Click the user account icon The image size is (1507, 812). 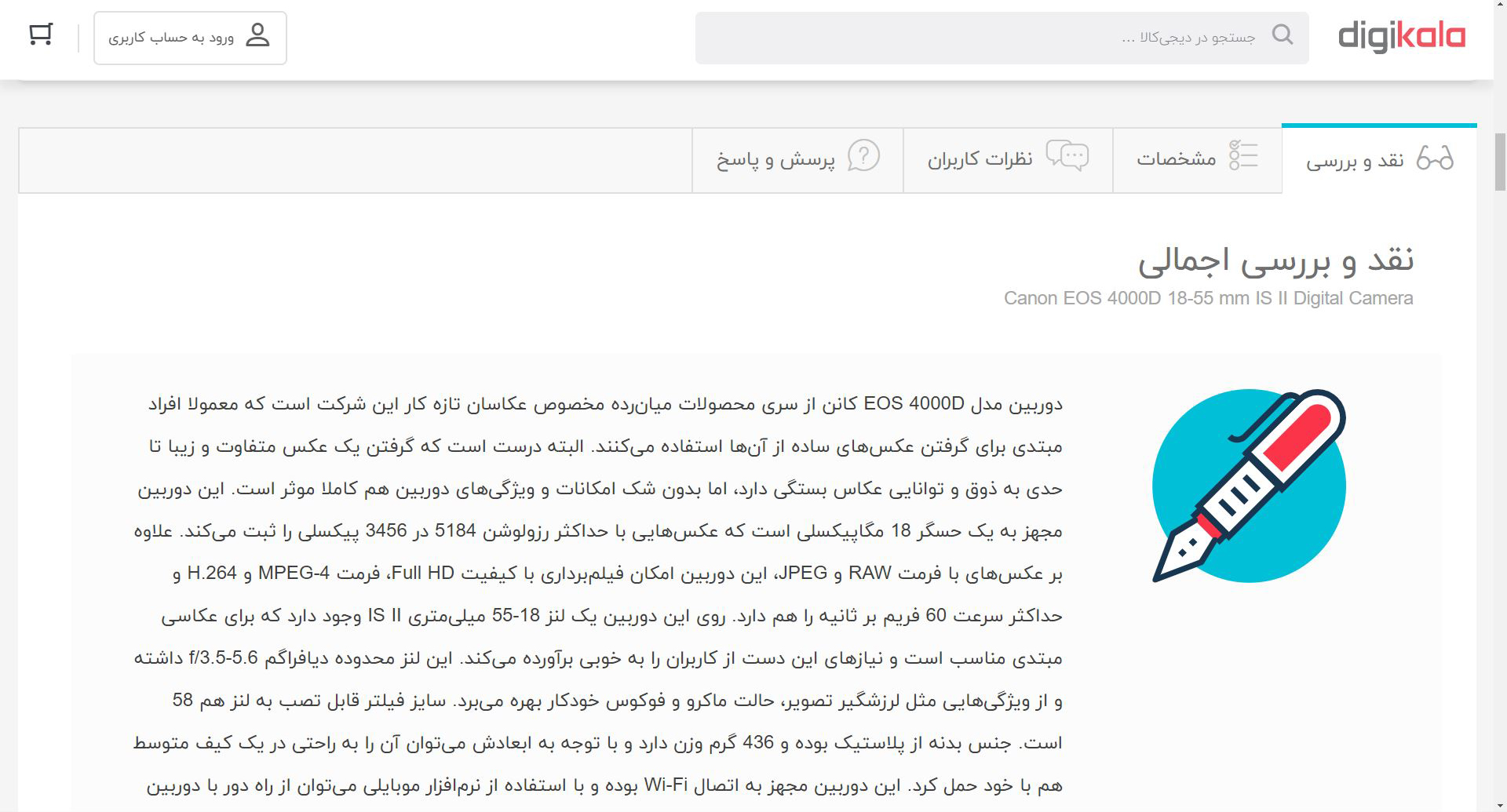tap(257, 35)
